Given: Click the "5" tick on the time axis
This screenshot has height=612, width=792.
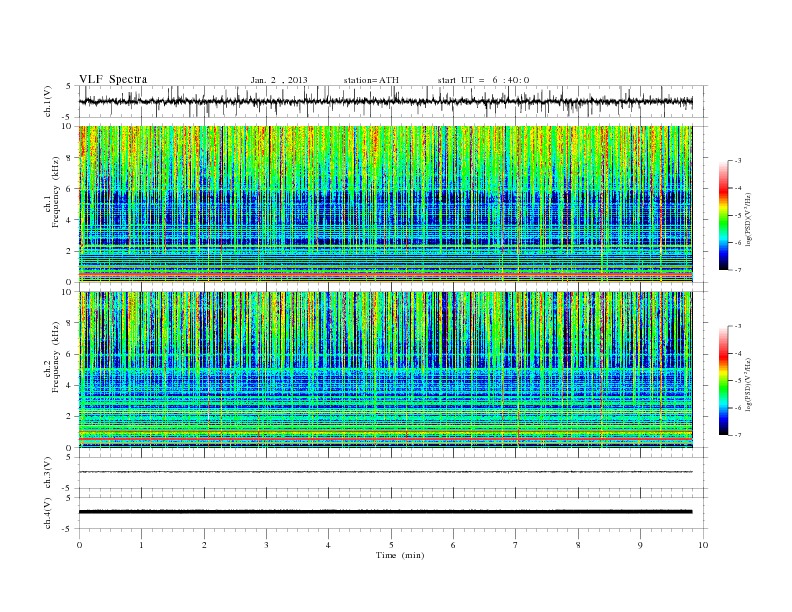Looking at the screenshot, I should 391,545.
